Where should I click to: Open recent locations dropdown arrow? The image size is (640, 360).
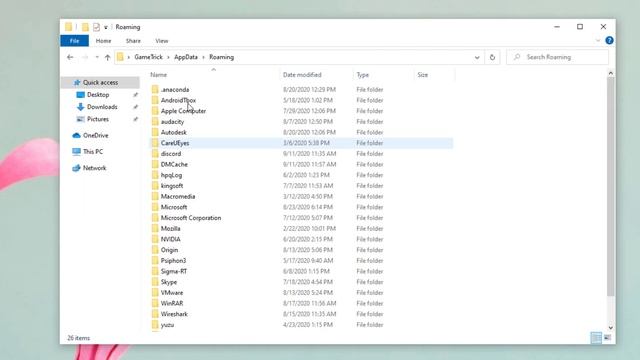tap(97, 57)
